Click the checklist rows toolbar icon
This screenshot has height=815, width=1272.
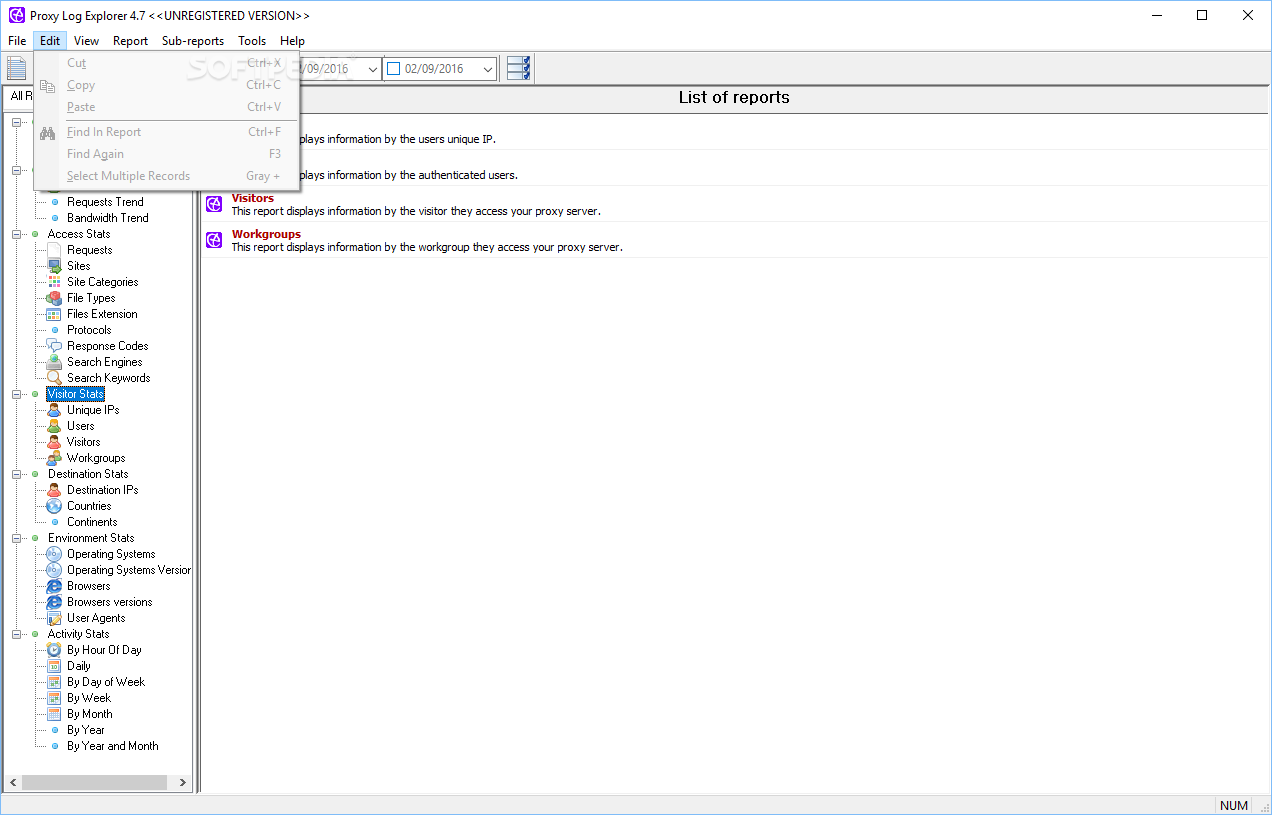tap(519, 68)
